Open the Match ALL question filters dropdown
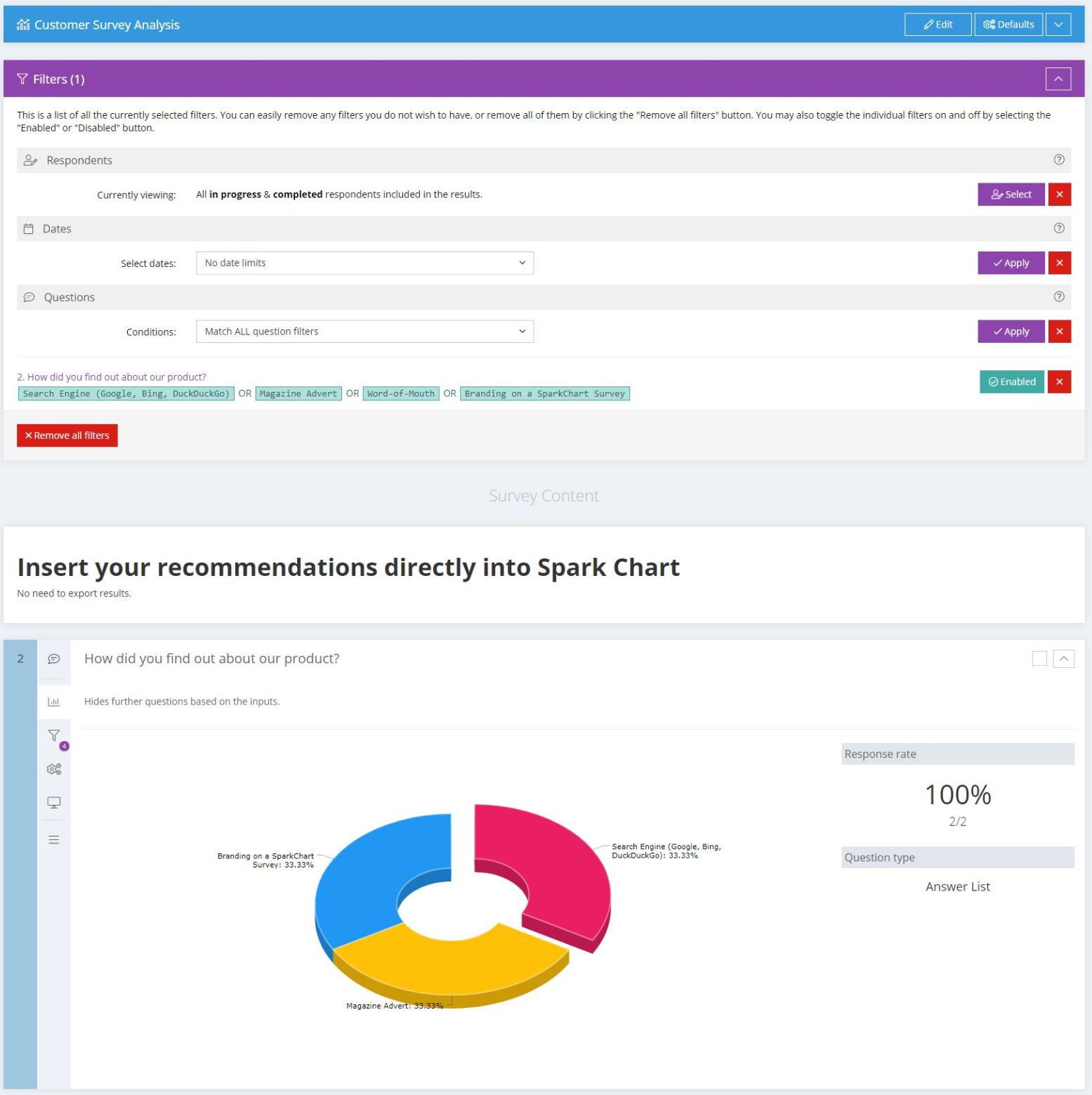The width and height of the screenshot is (1092, 1095). [x=364, y=331]
